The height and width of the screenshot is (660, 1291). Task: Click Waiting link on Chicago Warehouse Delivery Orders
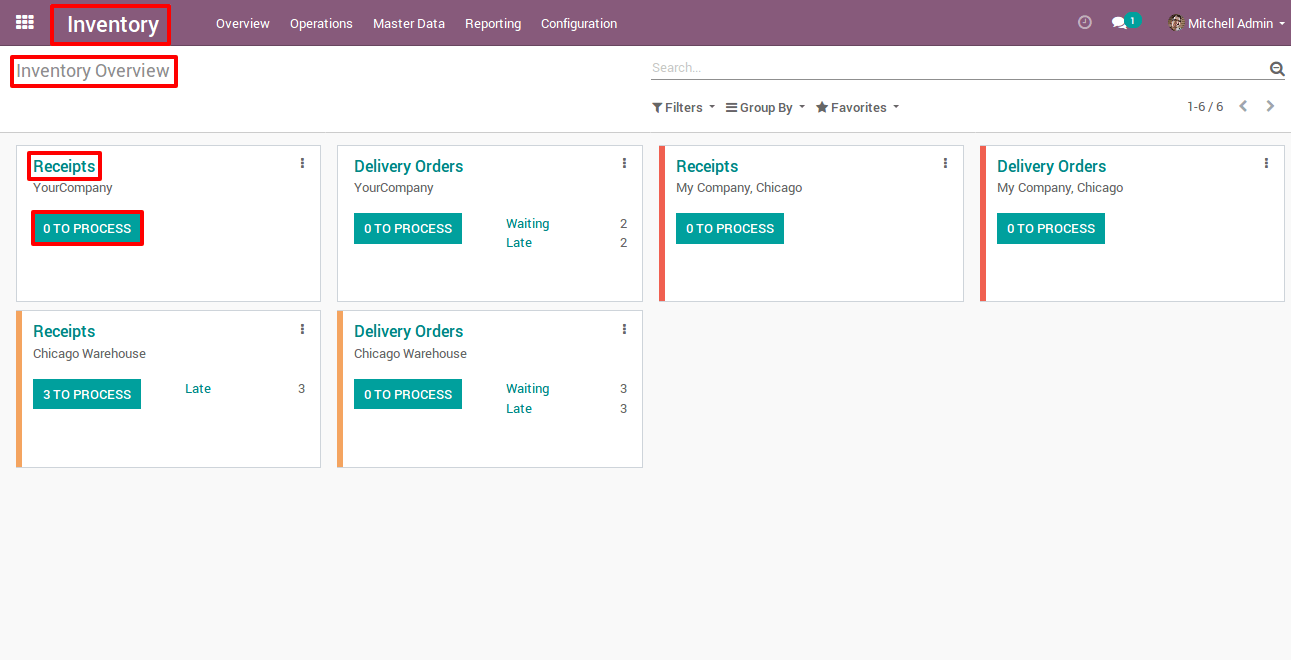point(527,389)
